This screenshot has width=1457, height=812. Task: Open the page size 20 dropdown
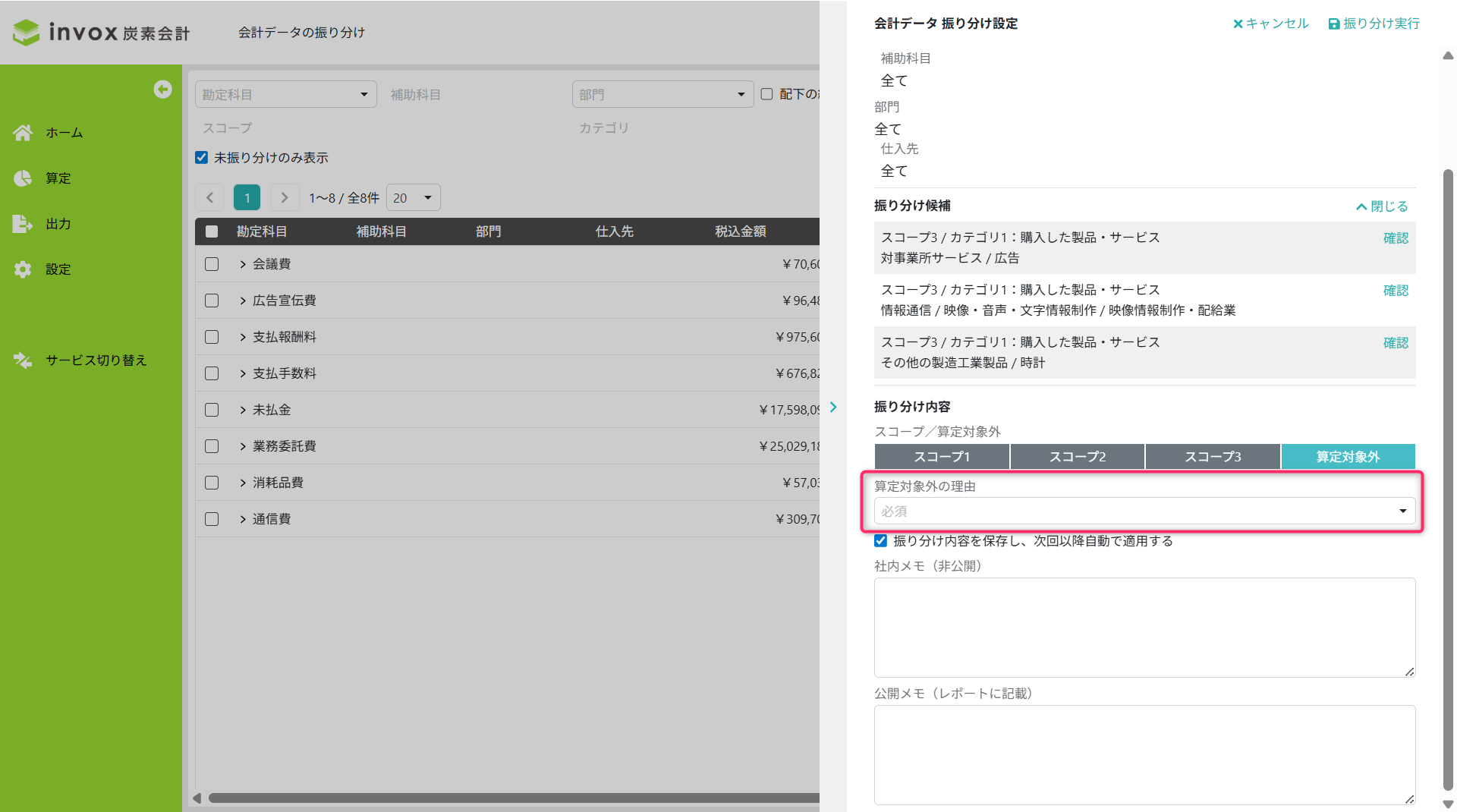tap(414, 198)
